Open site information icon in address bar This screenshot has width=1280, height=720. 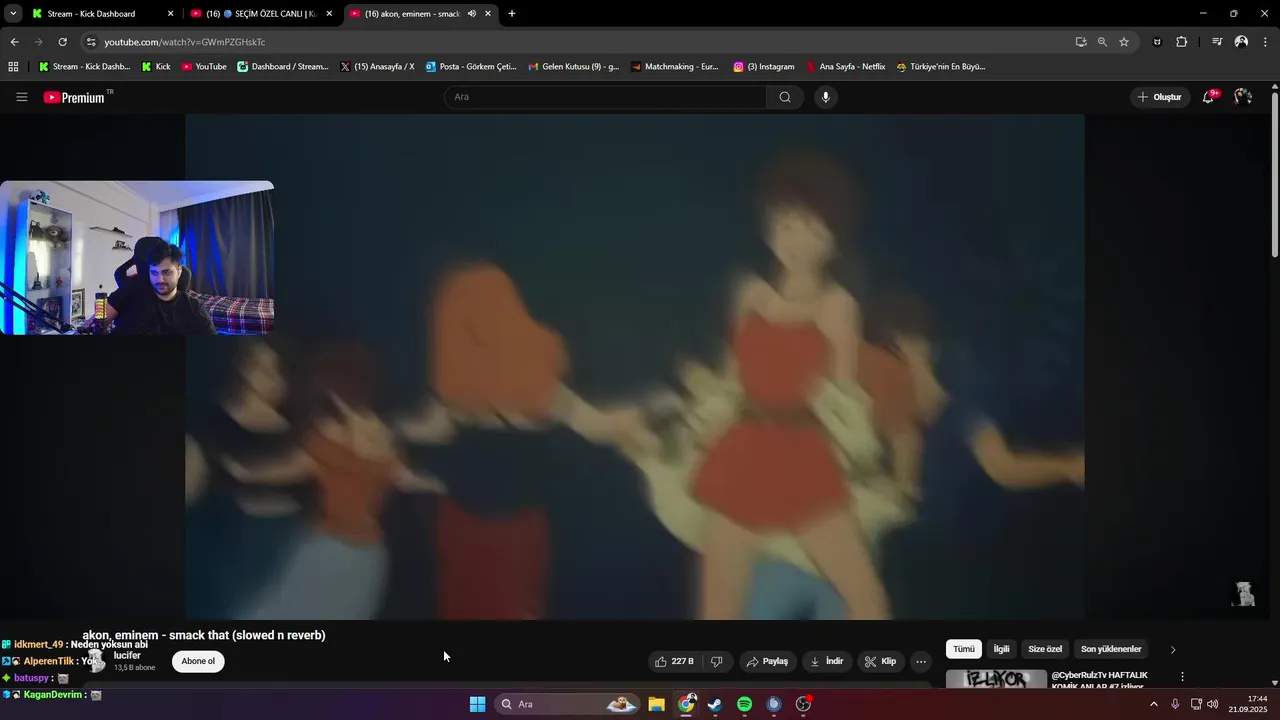coord(91,42)
